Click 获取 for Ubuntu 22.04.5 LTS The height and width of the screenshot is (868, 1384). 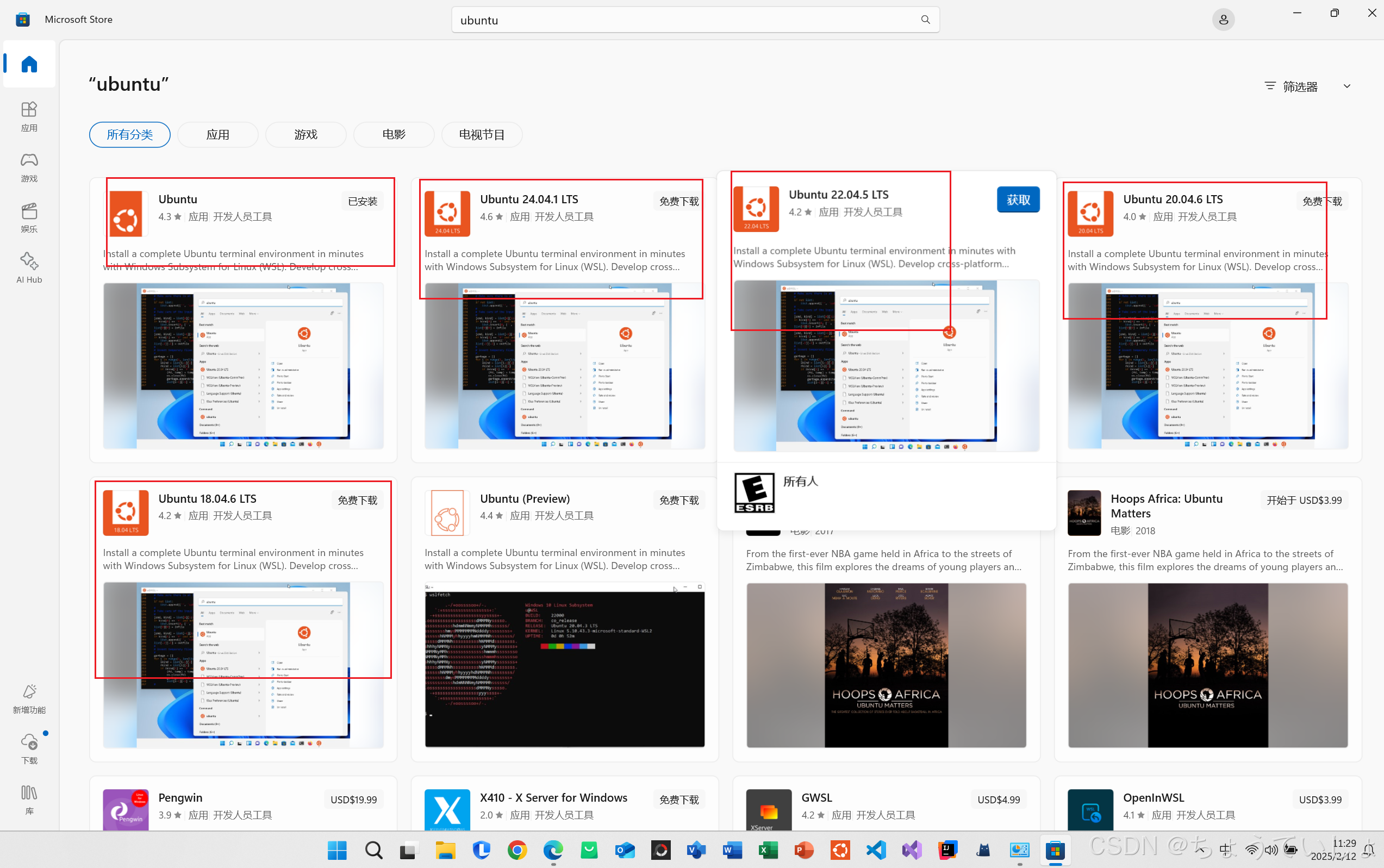pyautogui.click(x=1018, y=200)
